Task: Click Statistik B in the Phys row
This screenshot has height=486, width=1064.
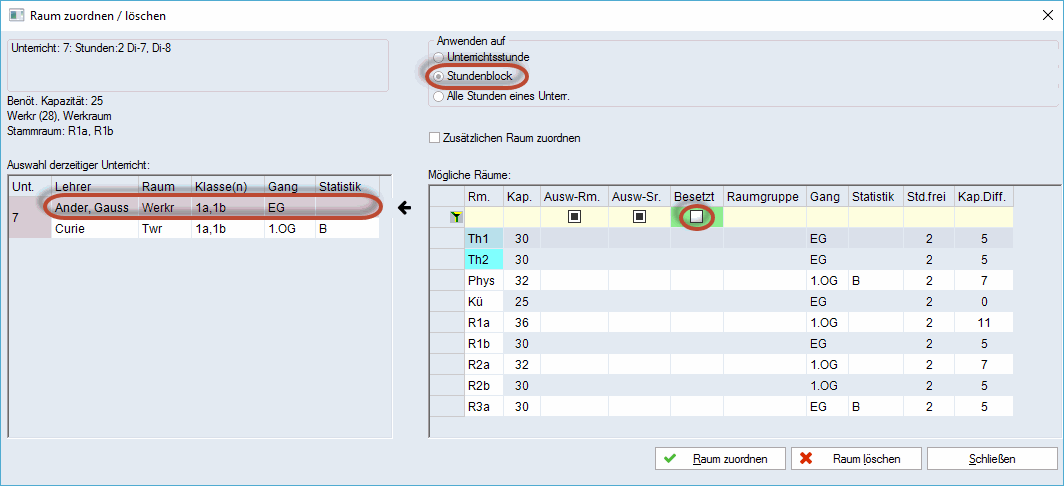Action: [x=876, y=280]
